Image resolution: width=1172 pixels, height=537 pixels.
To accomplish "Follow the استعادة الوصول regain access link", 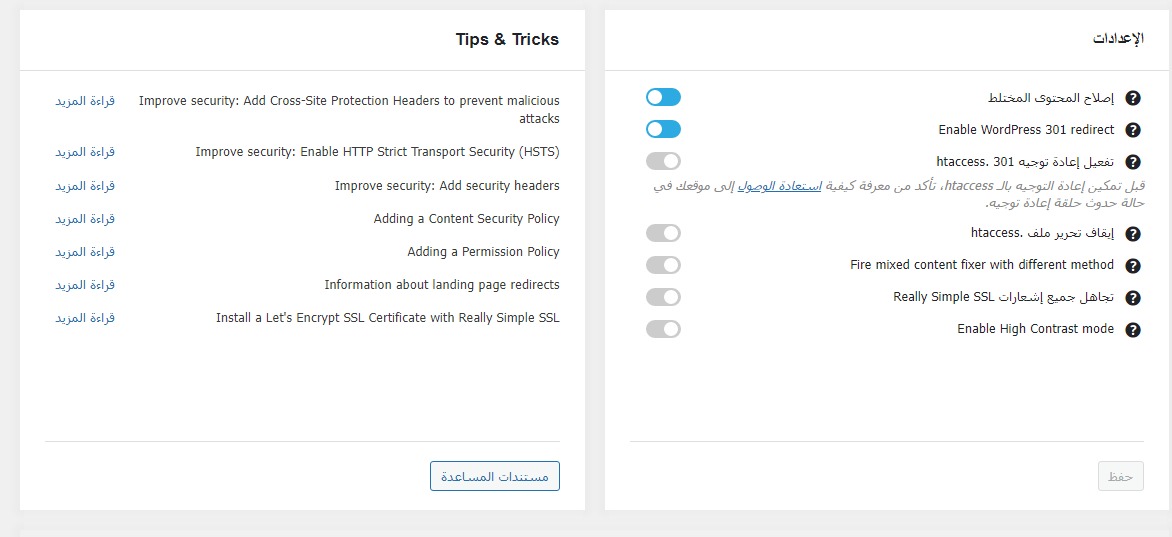I will coord(779,186).
